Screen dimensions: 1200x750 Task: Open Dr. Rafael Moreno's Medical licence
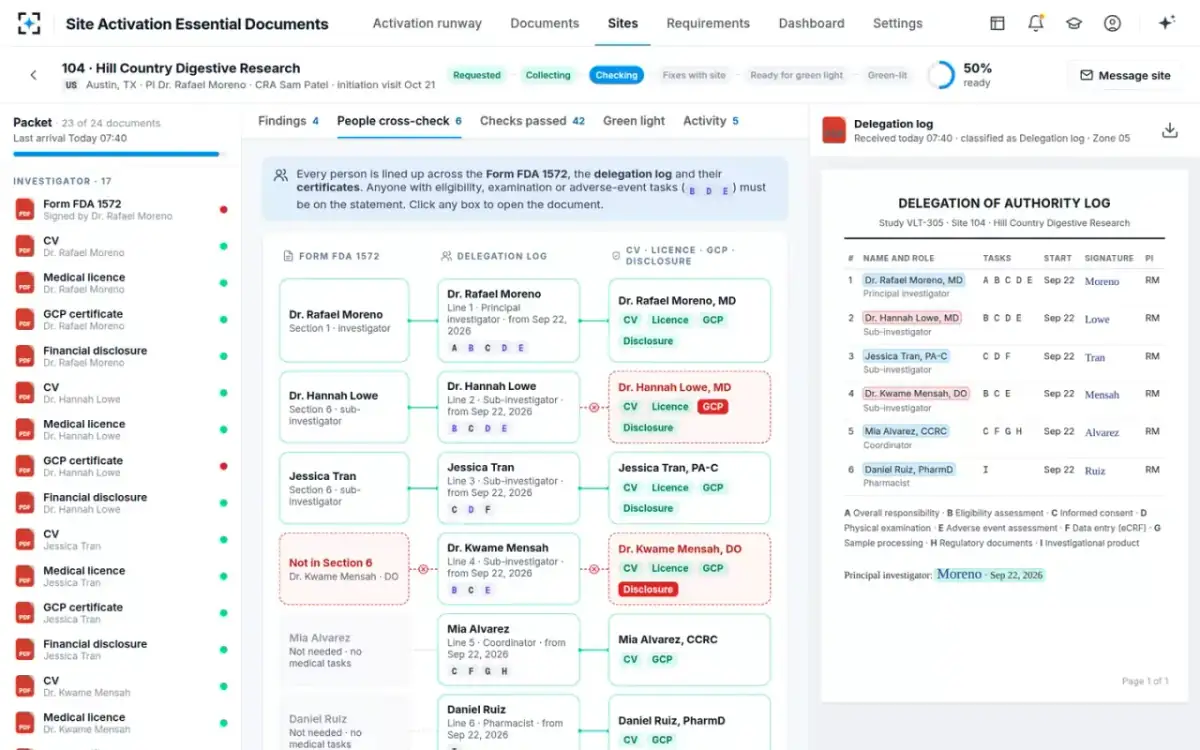pyautogui.click(x=120, y=283)
